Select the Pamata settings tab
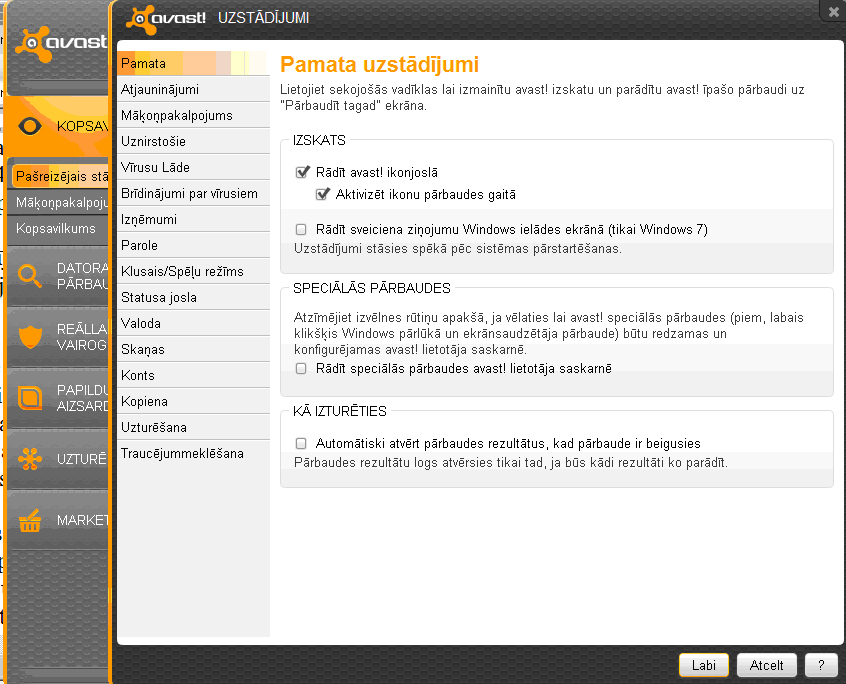The height and width of the screenshot is (684, 846). point(193,63)
